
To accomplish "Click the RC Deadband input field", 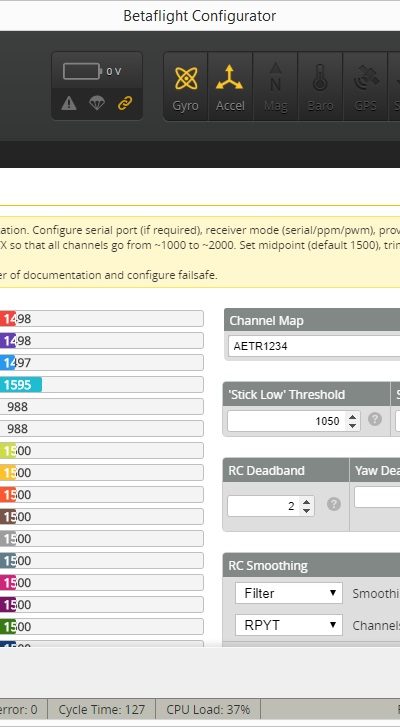I will [271, 506].
